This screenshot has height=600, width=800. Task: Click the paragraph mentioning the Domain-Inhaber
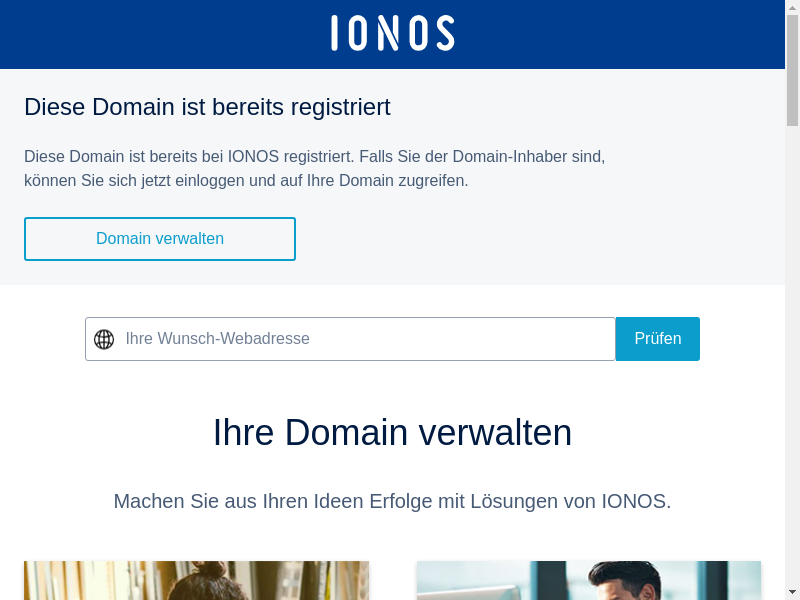coord(314,169)
